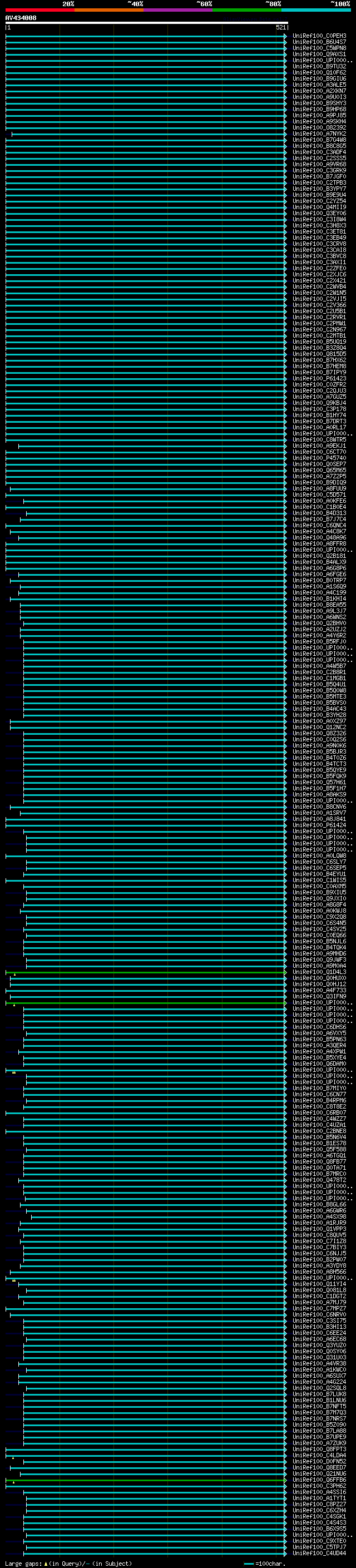Select the AV434008 query title
356x1568 pixels.
tap(21, 18)
